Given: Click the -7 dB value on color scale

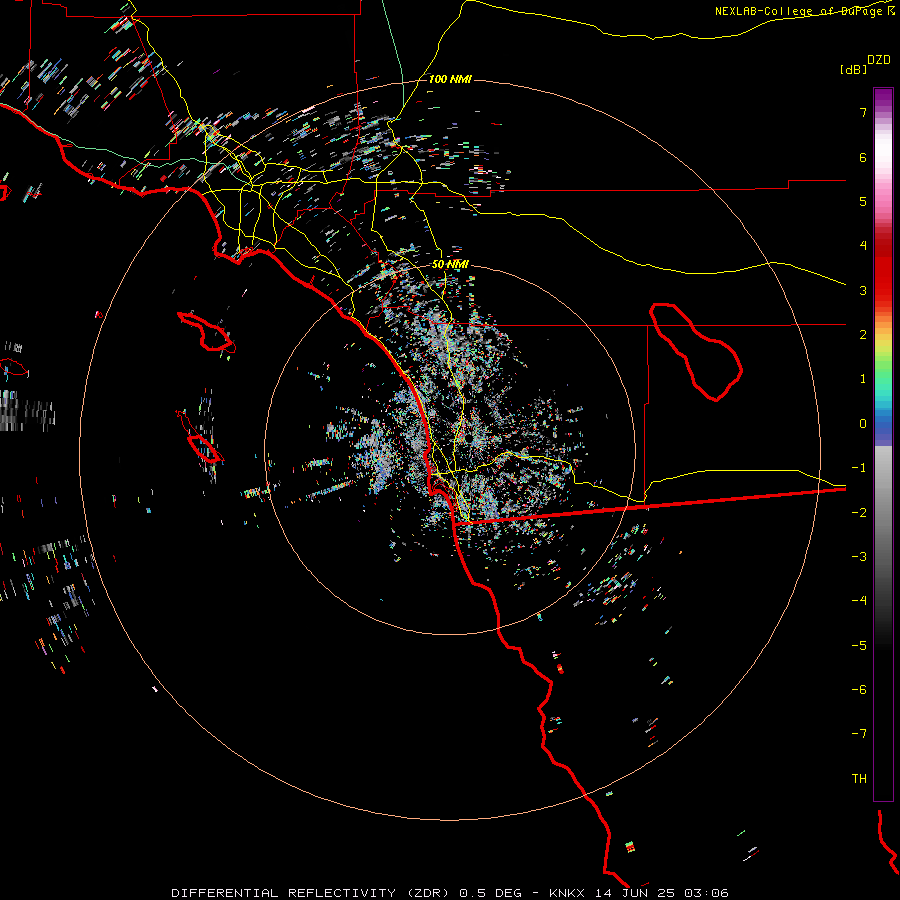Looking at the screenshot, I should tap(859, 734).
